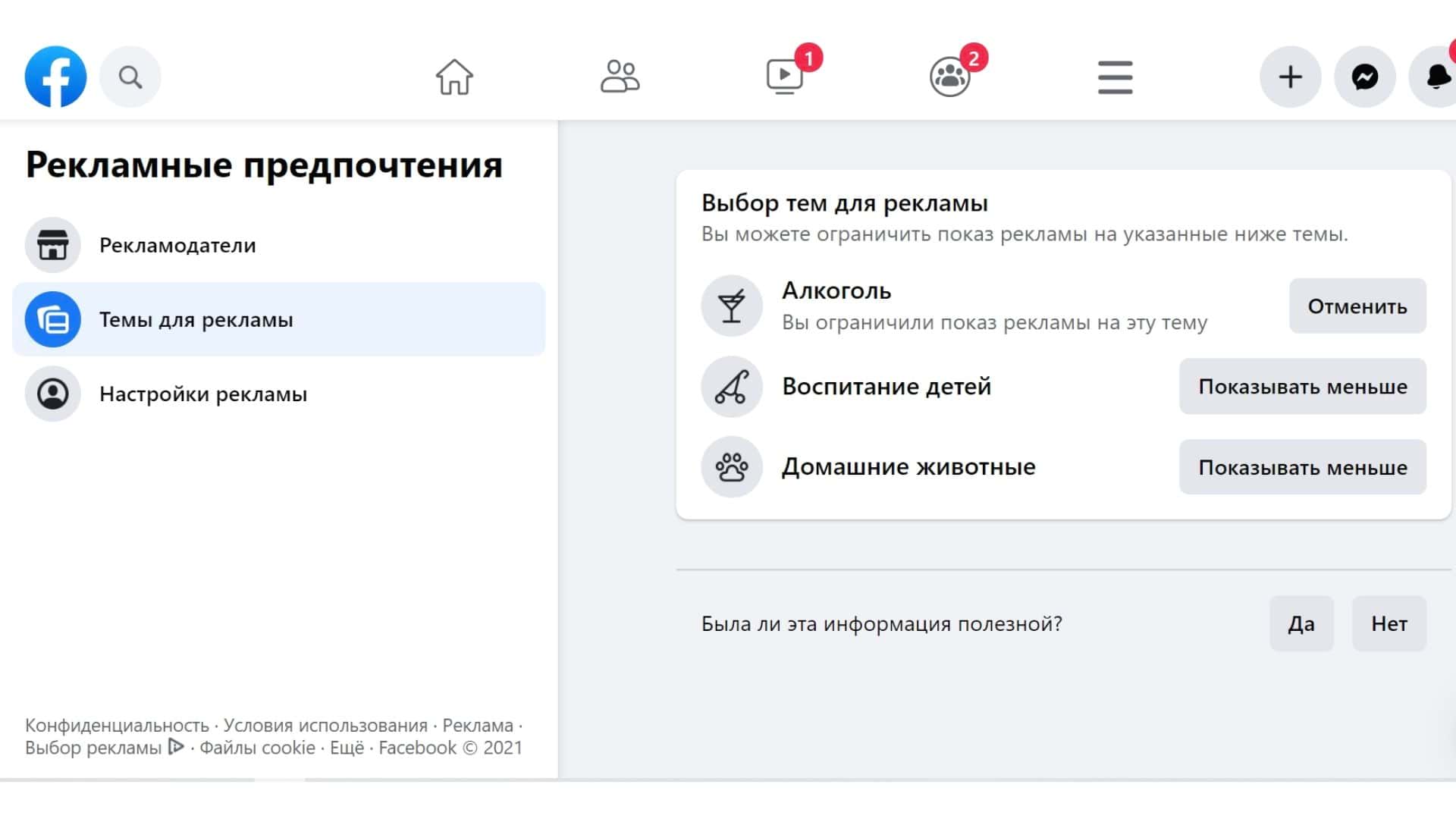Image resolution: width=1456 pixels, height=819 pixels.
Task: Click Отменить button for Алкоголь
Action: (x=1357, y=306)
